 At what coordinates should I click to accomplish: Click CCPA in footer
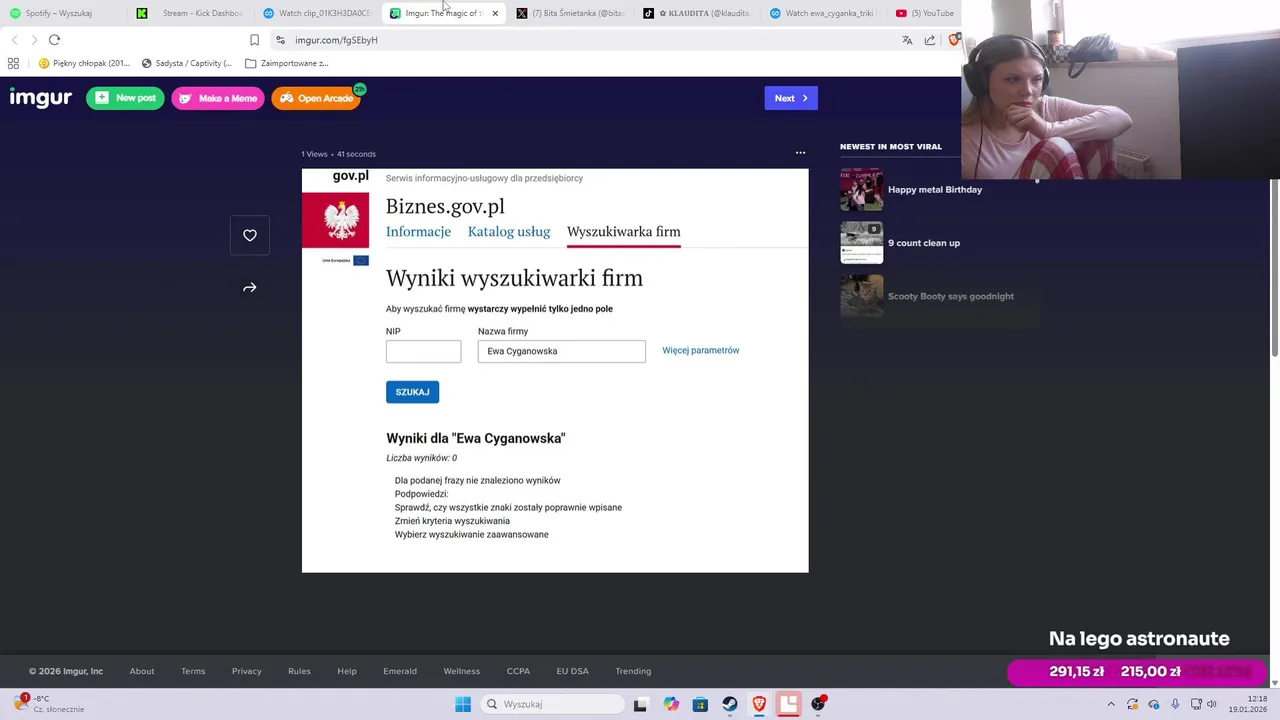click(x=518, y=671)
